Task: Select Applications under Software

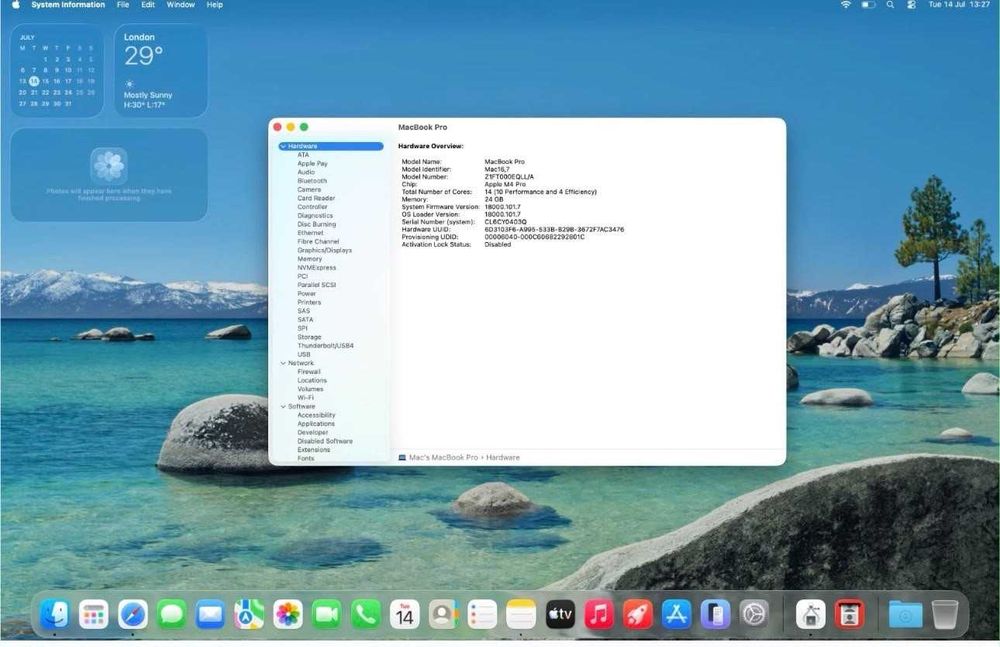Action: [316, 424]
